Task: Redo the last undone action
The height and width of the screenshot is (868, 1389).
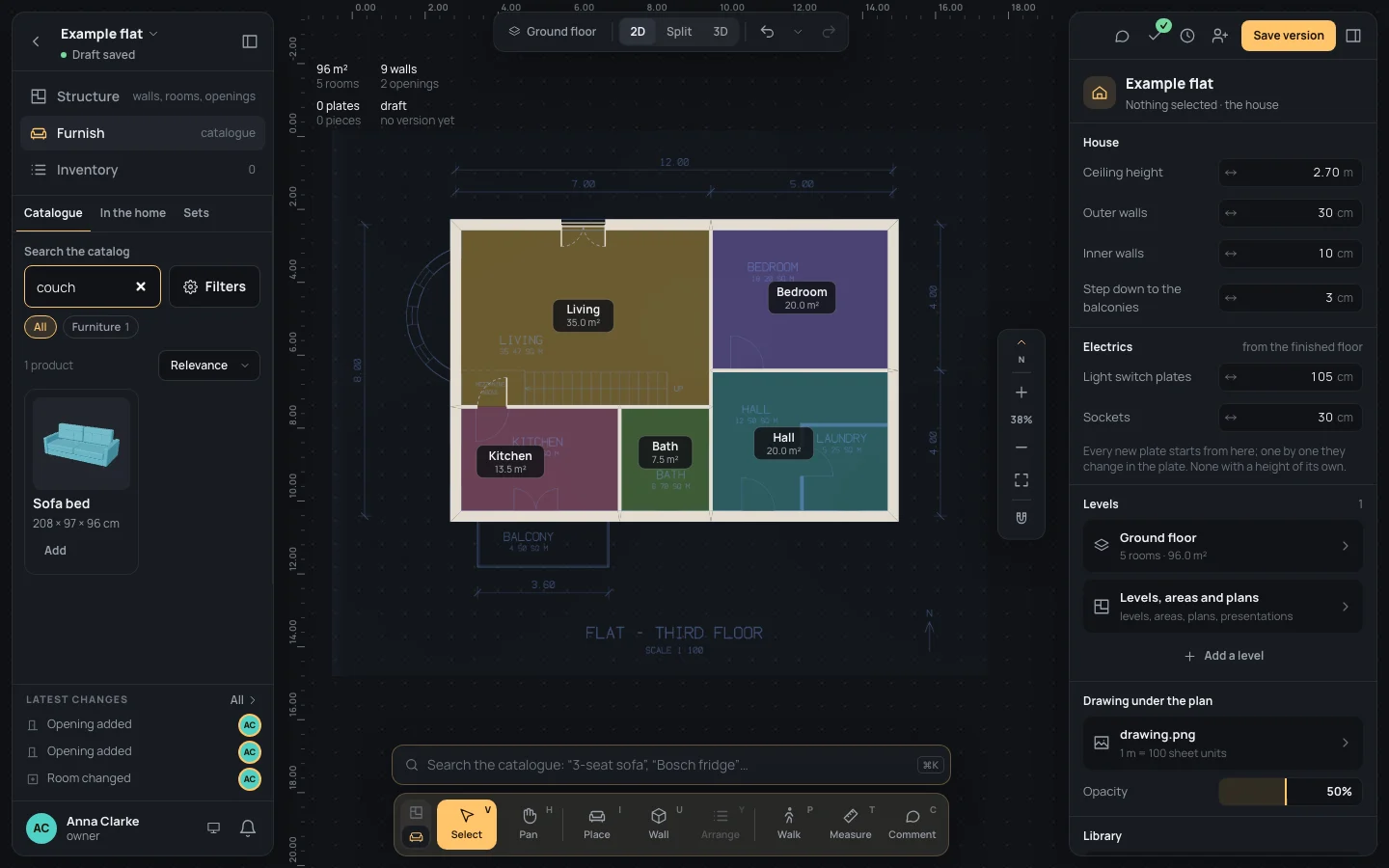Action: click(829, 32)
